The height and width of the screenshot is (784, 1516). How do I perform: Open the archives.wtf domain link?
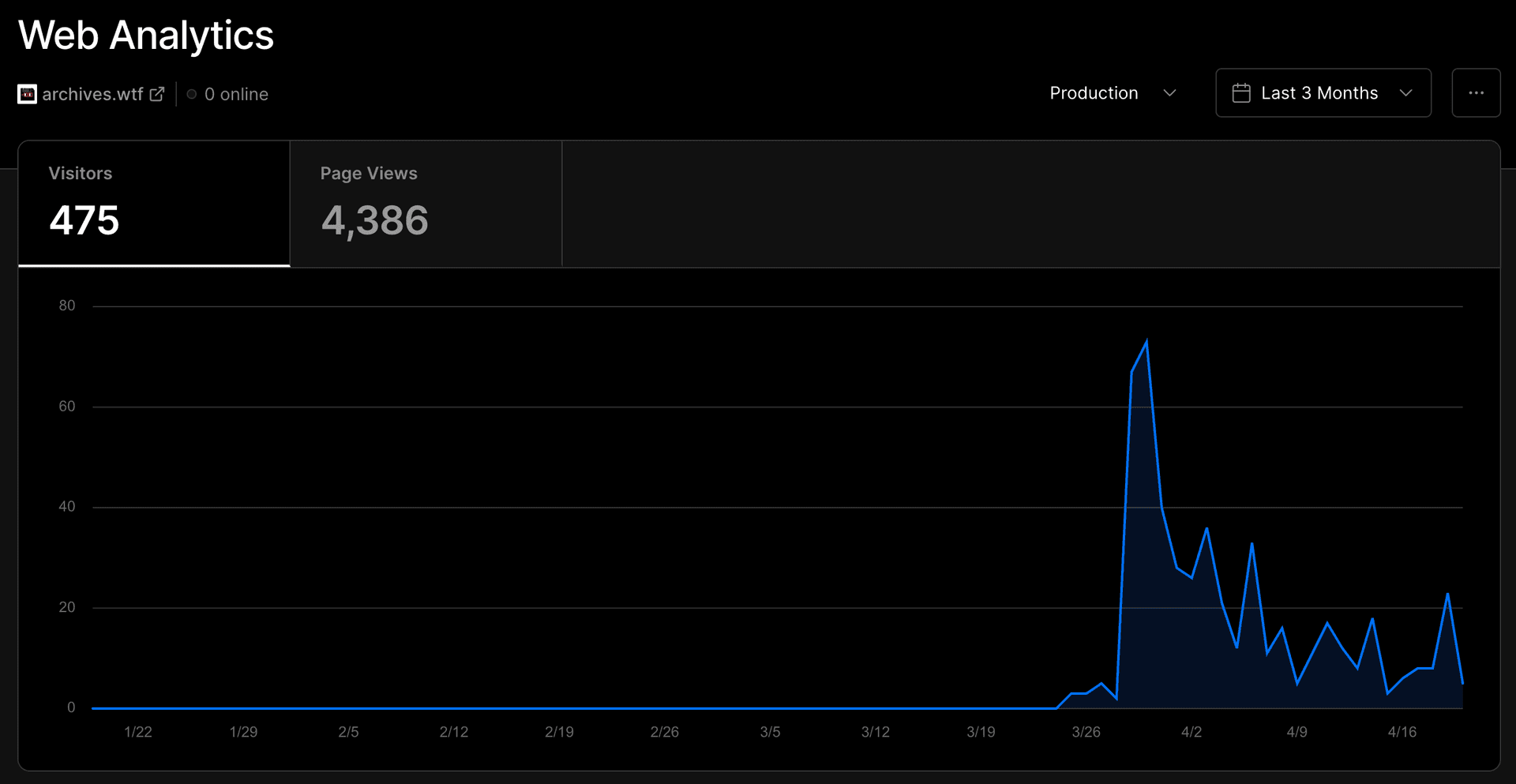coord(92,95)
